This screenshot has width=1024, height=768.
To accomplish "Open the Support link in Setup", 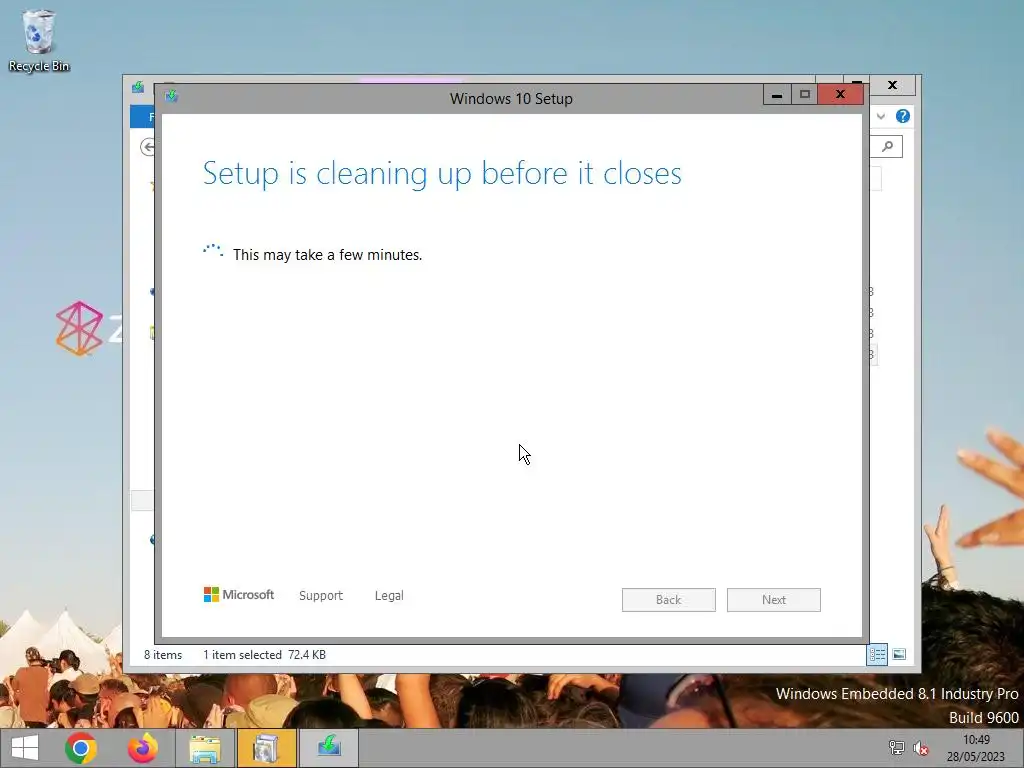I will pyautogui.click(x=321, y=596).
